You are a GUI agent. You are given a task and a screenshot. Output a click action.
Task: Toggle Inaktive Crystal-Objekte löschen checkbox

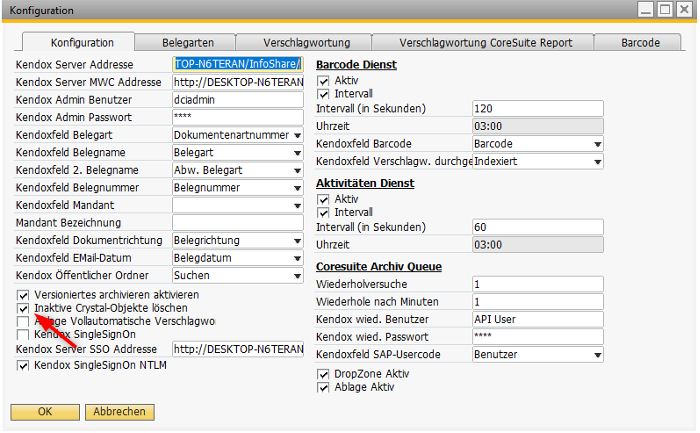(x=23, y=309)
